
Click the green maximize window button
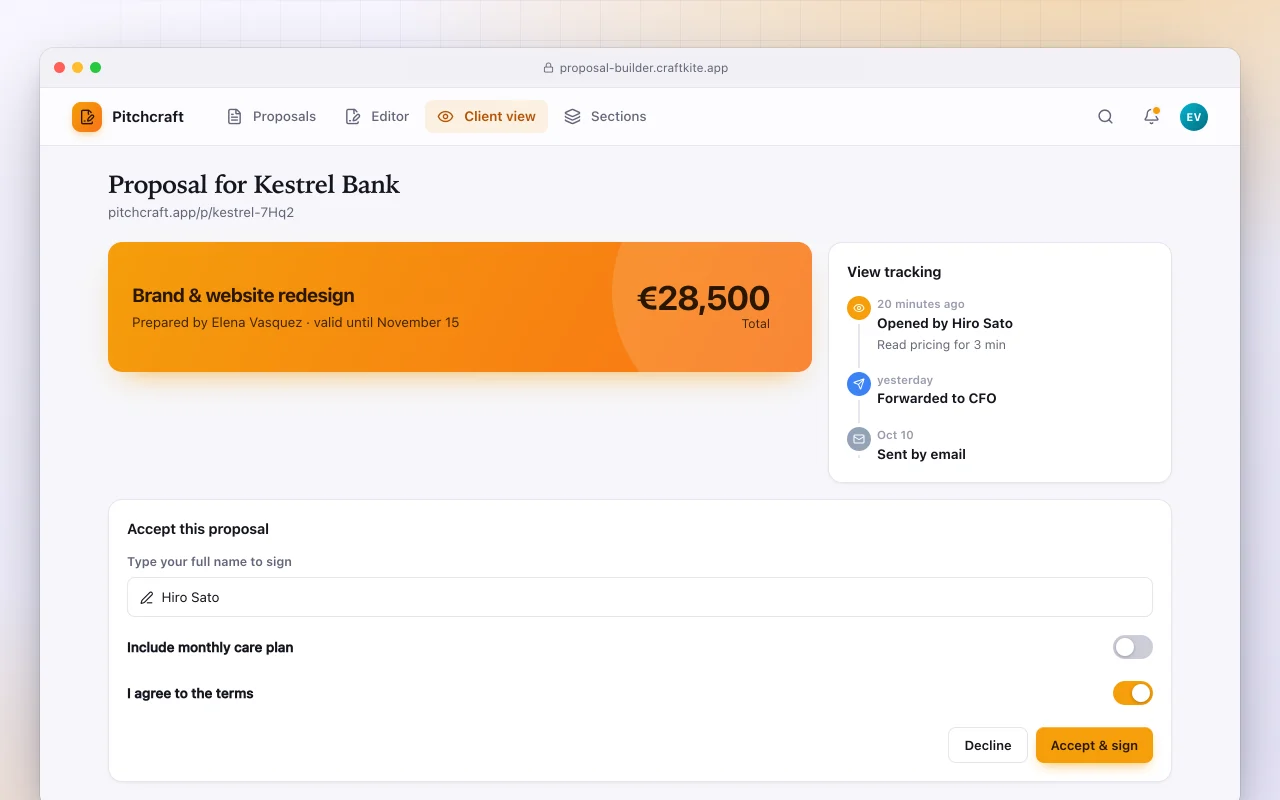click(96, 67)
